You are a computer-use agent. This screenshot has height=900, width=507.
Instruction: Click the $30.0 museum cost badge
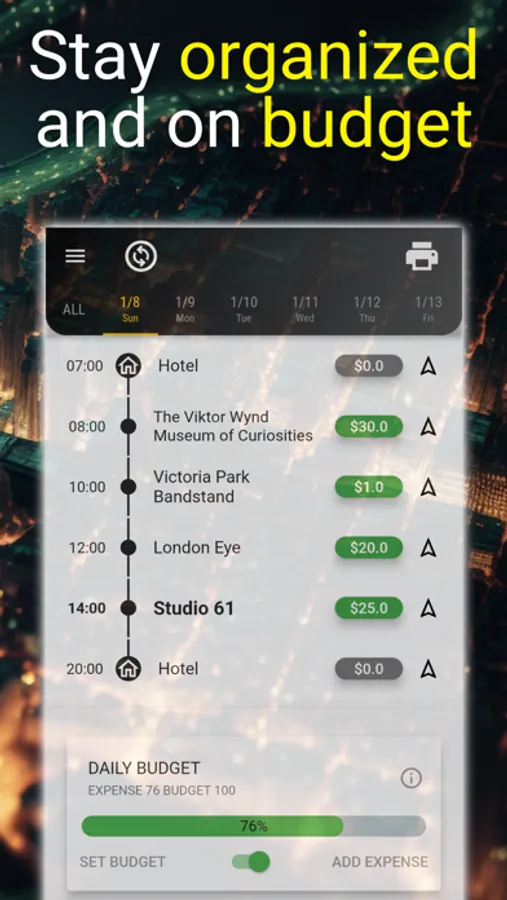click(x=369, y=426)
